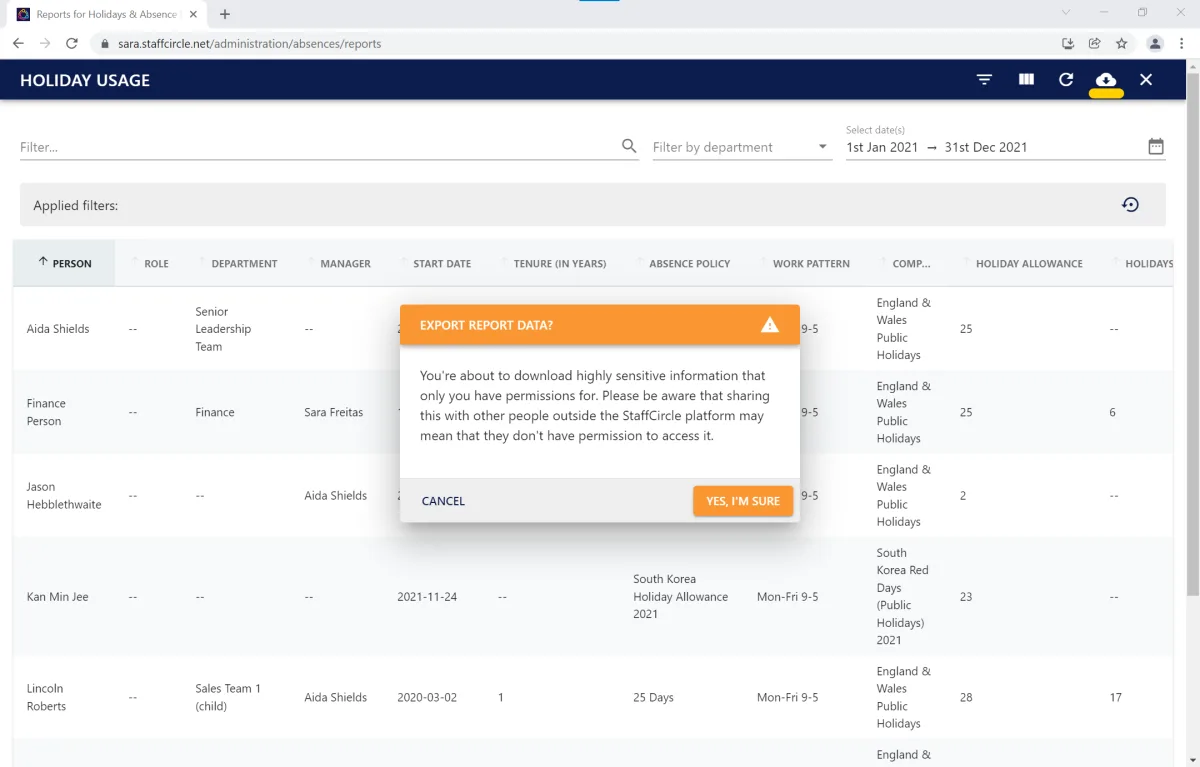Screen dimensions: 1200x767
Task: Open a new browser tab
Action: click(x=225, y=14)
